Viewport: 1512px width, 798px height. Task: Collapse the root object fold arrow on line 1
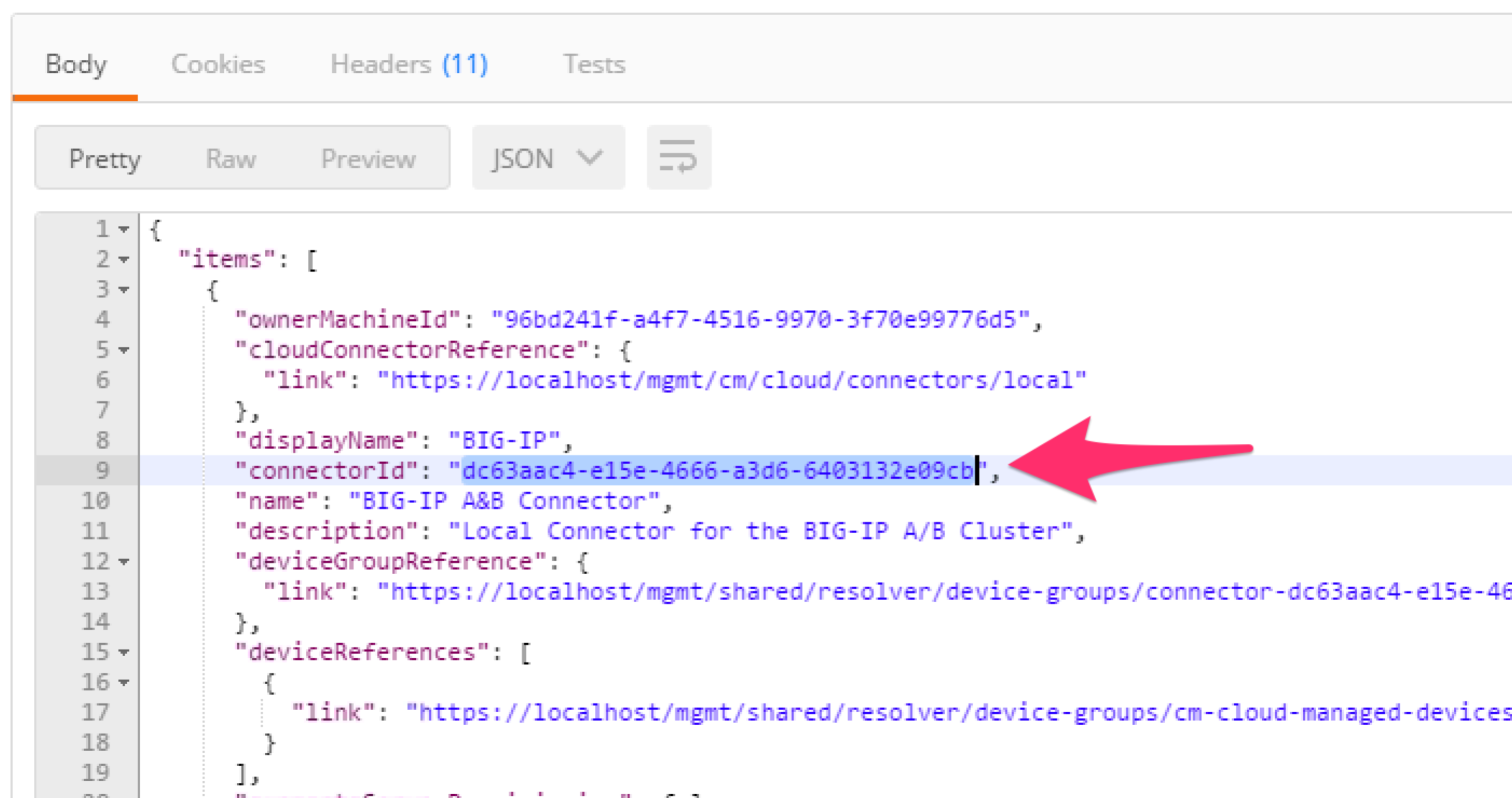click(123, 229)
